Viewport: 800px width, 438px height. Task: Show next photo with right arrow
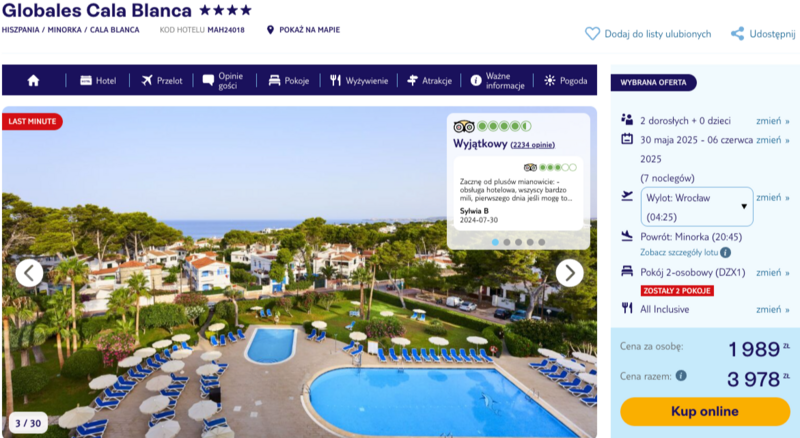[569, 273]
